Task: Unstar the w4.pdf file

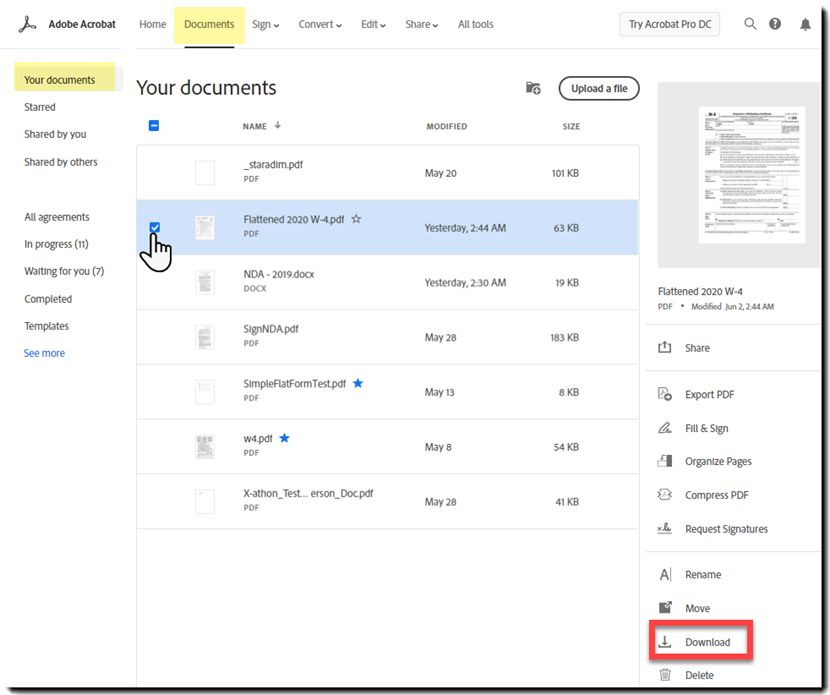Action: click(284, 438)
